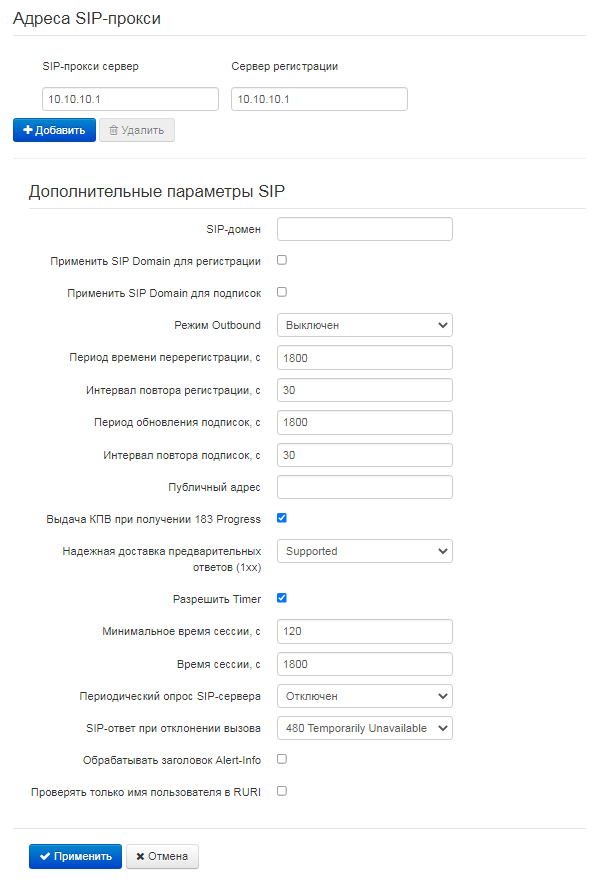Focus the SIP-домен text field
The image size is (604, 886).
click(x=364, y=229)
